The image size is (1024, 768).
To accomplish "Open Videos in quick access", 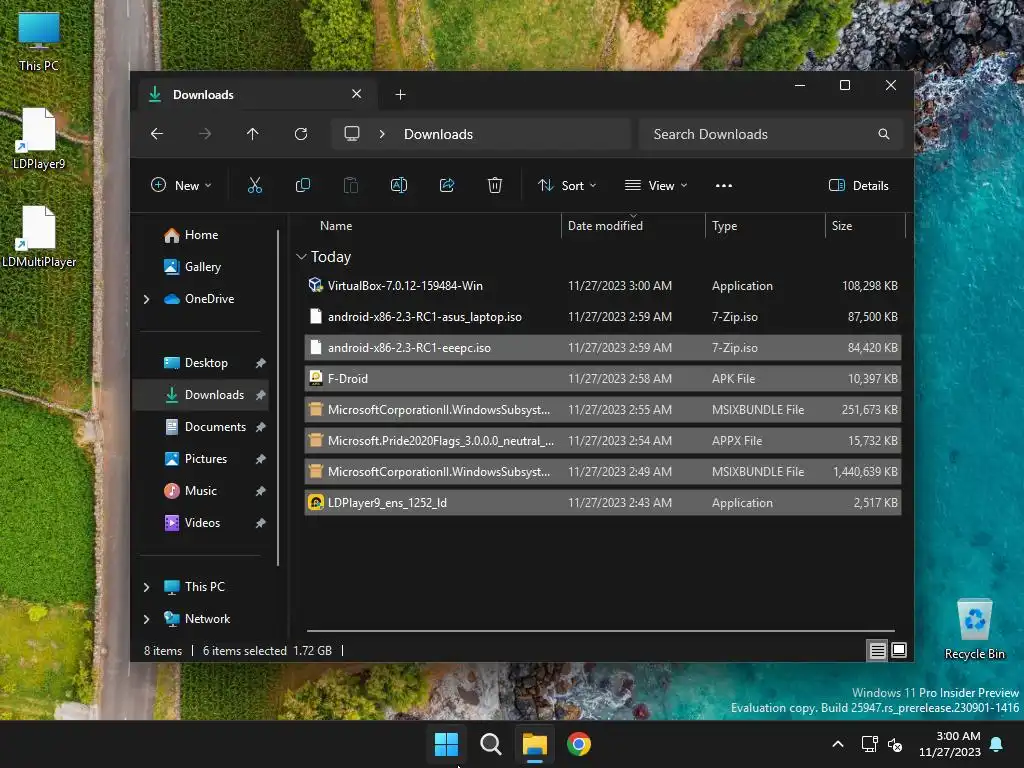I will click(x=202, y=523).
